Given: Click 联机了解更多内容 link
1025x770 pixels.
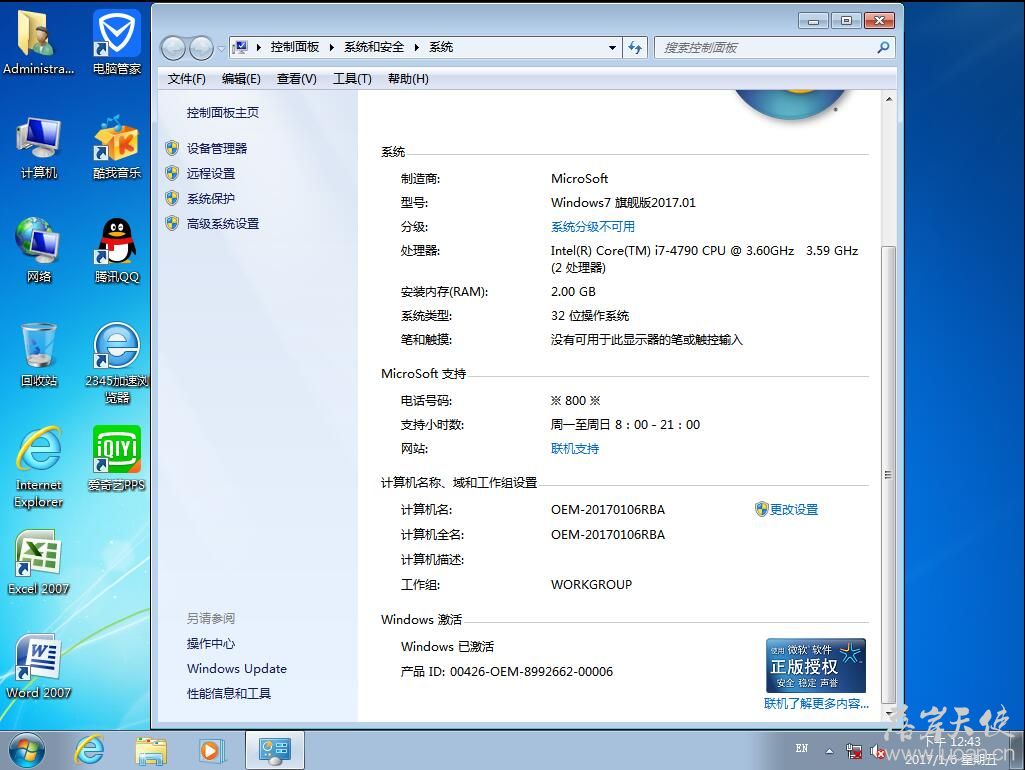Looking at the screenshot, I should point(816,703).
